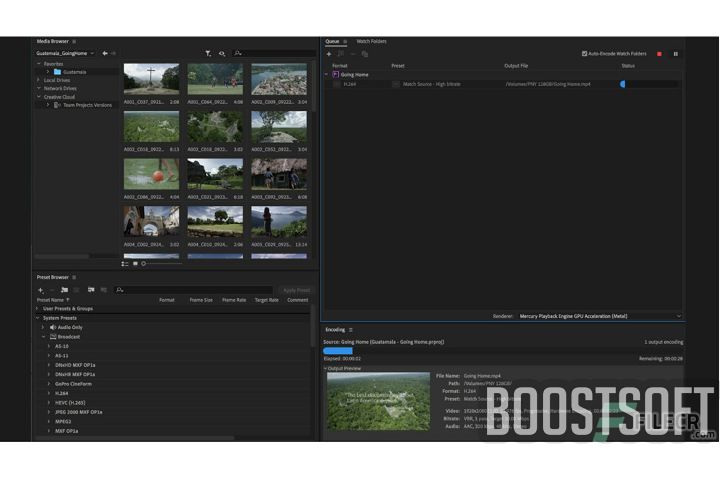Viewport: 720px width, 480px height.
Task: Click Add Source plus icon in Queue
Action: pyautogui.click(x=329, y=54)
